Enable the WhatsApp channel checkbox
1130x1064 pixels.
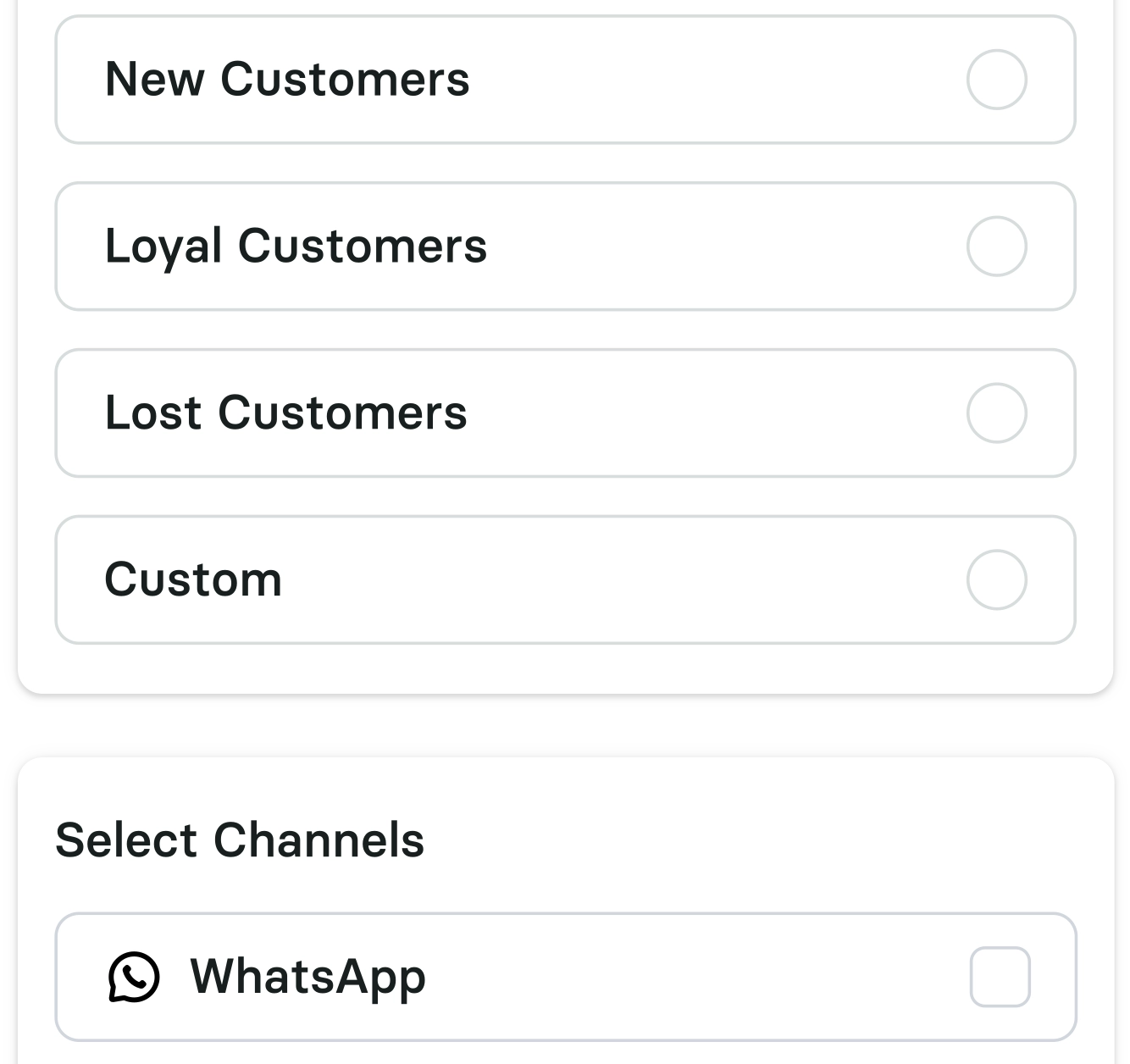[x=1000, y=977]
